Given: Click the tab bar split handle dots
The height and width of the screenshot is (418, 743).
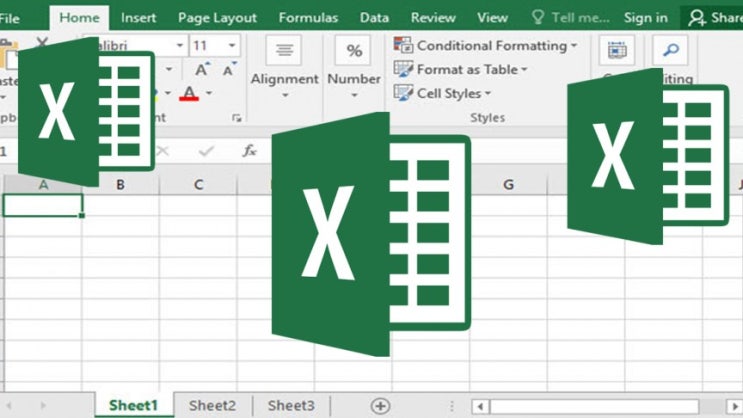Looking at the screenshot, I should [452, 406].
